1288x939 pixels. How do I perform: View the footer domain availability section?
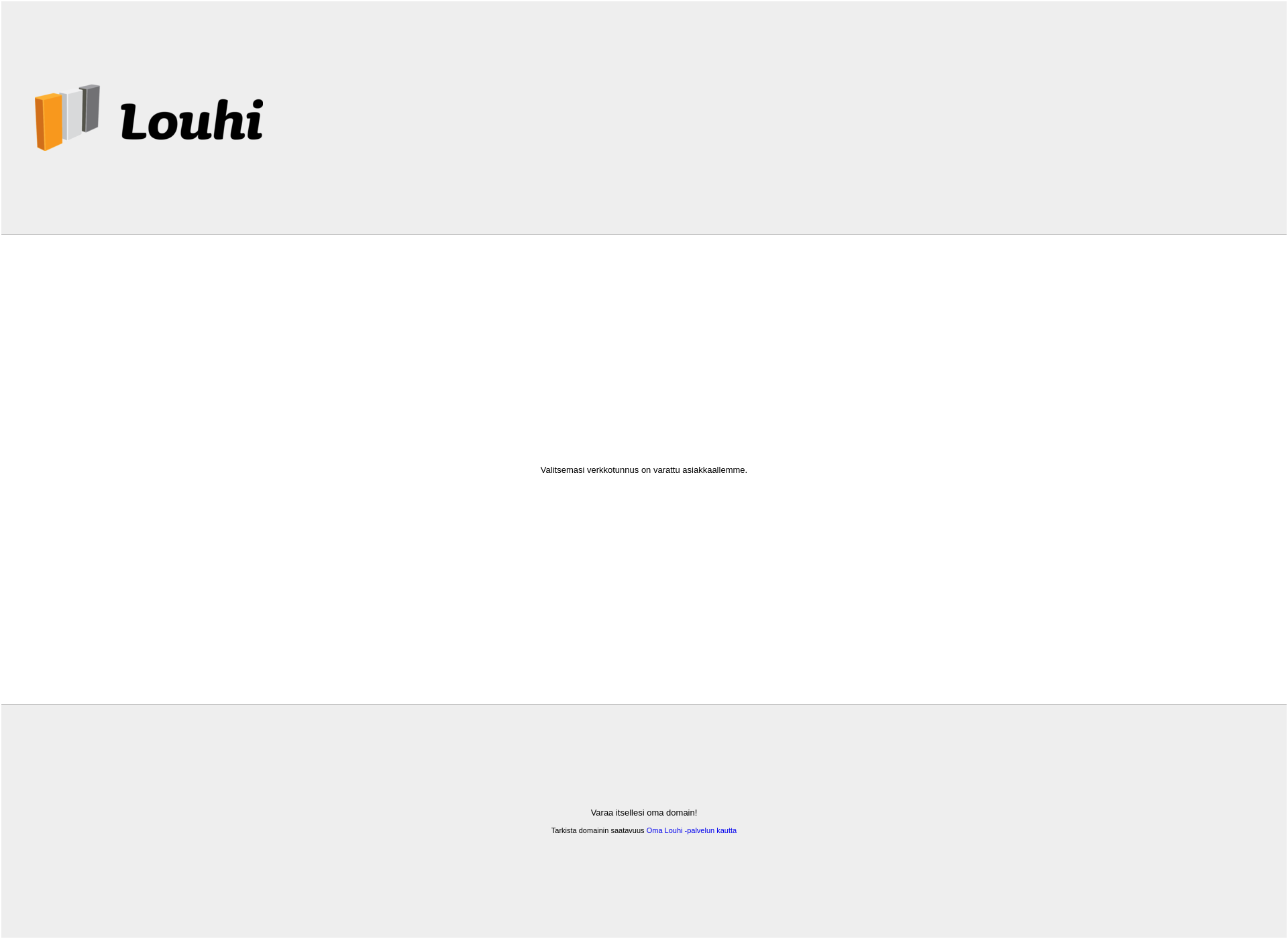(644, 820)
